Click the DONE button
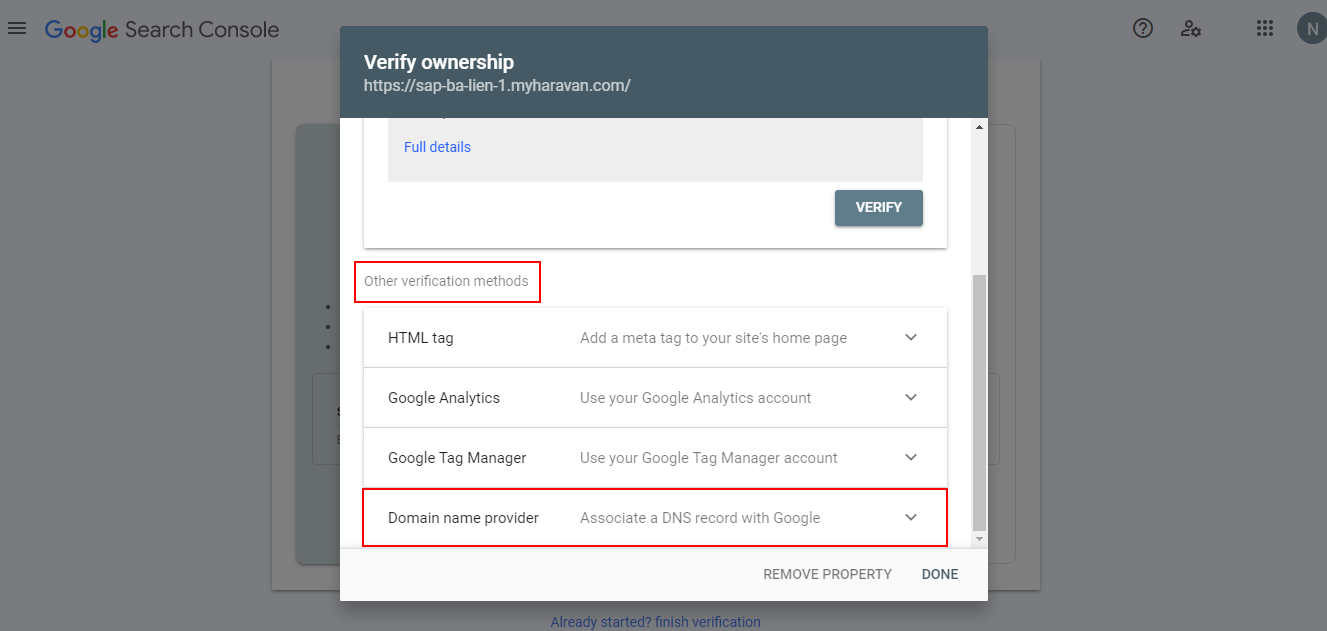This screenshot has width=1327, height=631. pos(940,574)
